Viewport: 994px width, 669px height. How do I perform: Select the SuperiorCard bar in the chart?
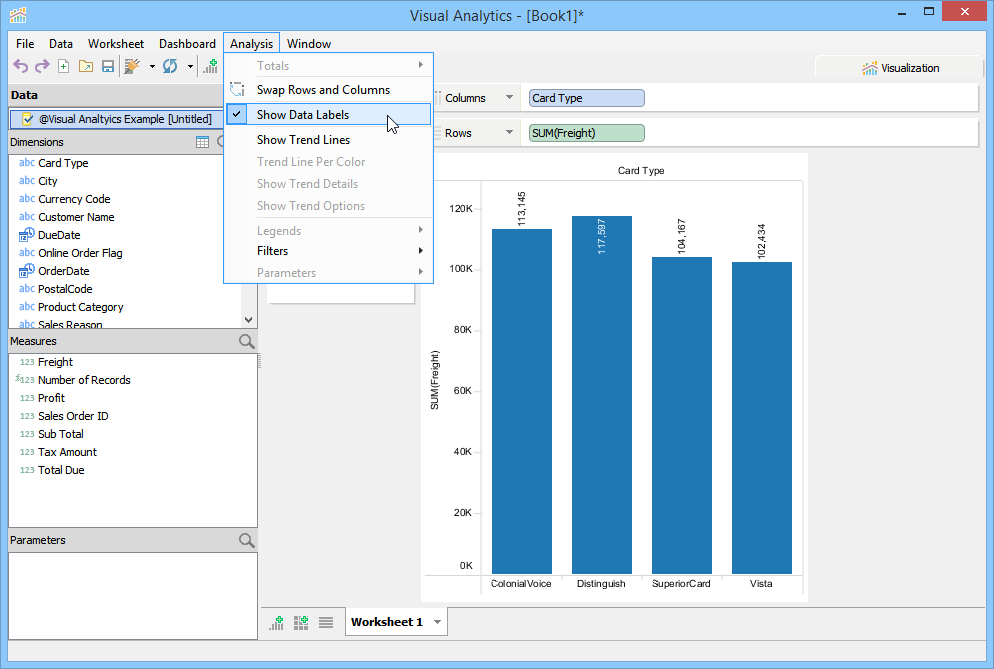[681, 415]
